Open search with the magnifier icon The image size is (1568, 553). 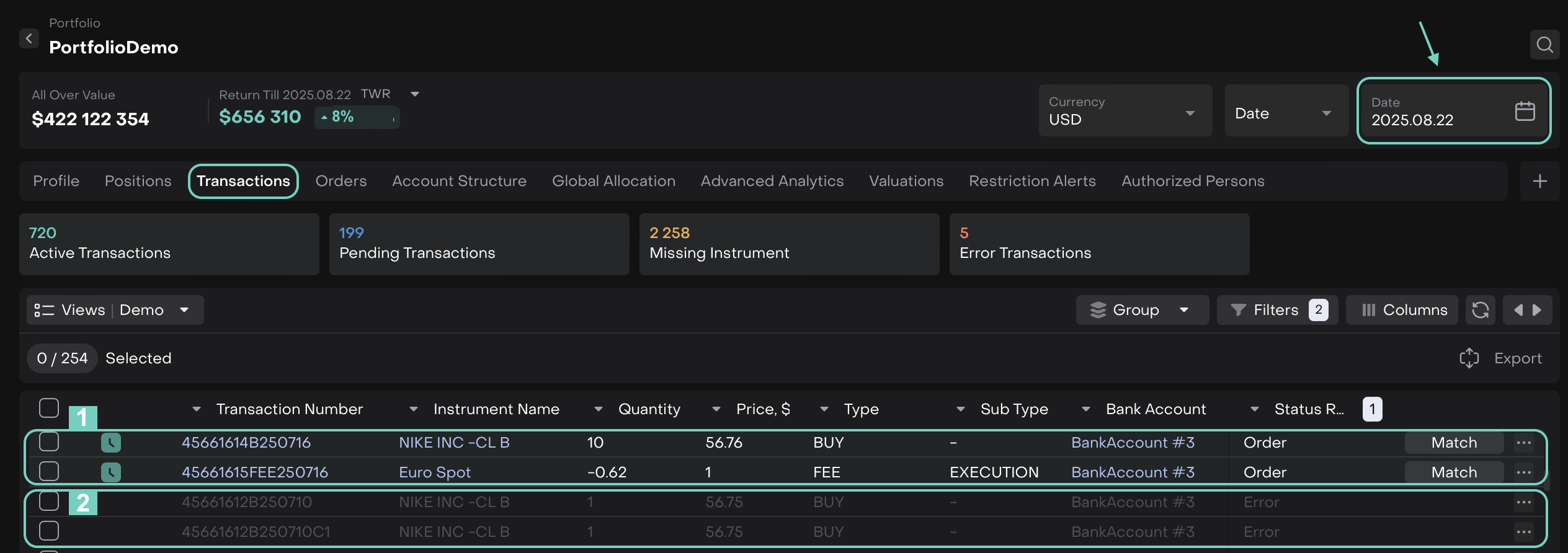tap(1544, 45)
